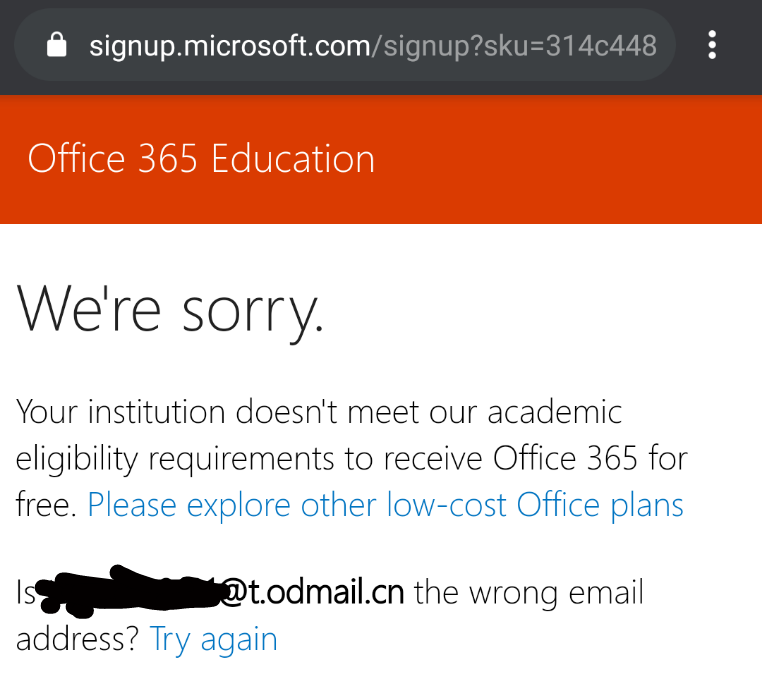Click the word "Is" before the email
This screenshot has width=762, height=695.
click(26, 593)
